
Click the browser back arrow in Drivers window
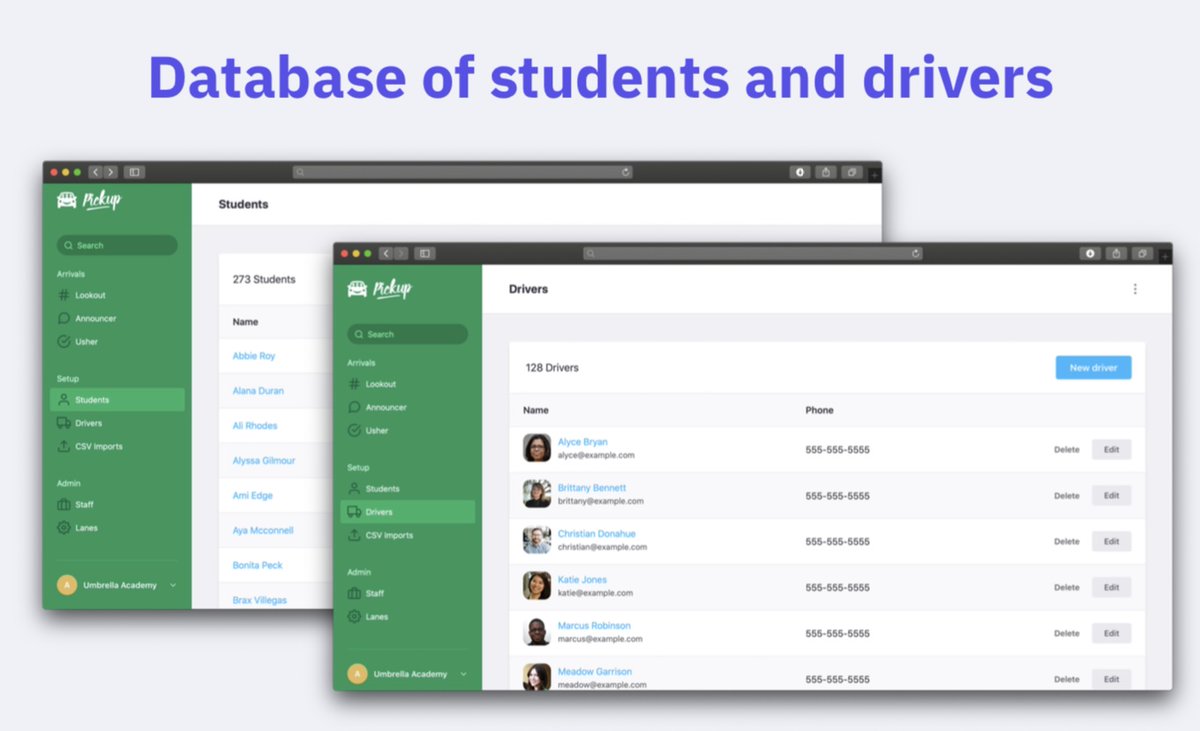pyautogui.click(x=386, y=254)
